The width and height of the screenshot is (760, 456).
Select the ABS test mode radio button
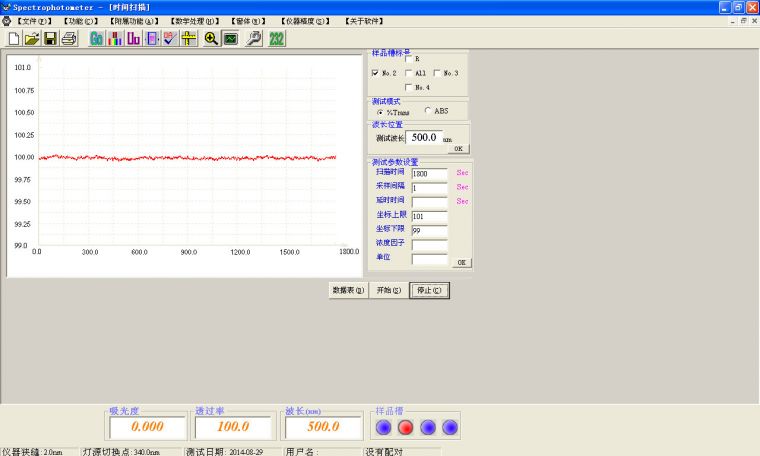(x=429, y=111)
